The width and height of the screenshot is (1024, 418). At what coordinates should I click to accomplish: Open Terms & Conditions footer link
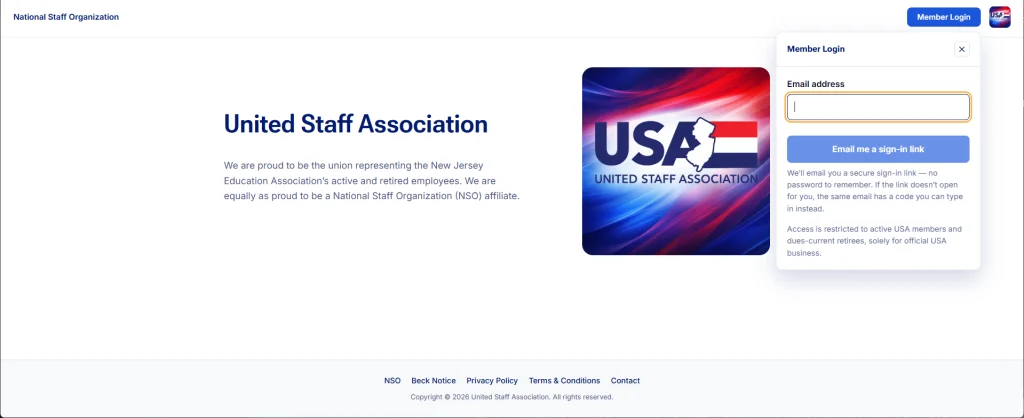(564, 381)
